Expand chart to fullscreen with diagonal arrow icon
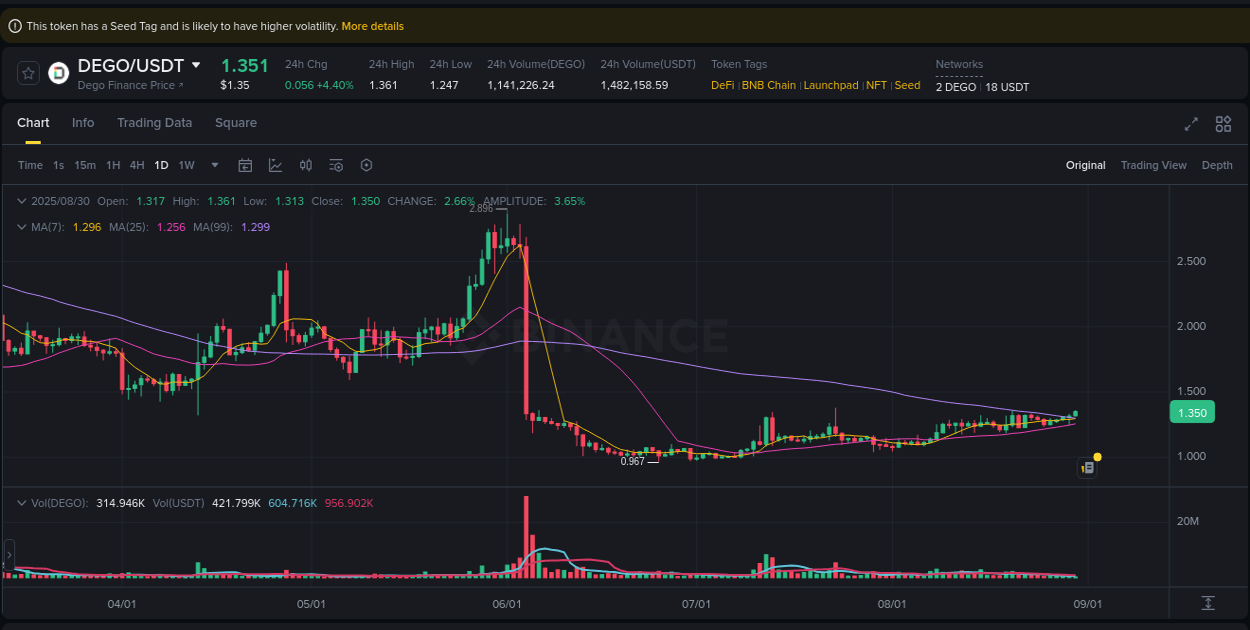The height and width of the screenshot is (630, 1250). tap(1190, 124)
